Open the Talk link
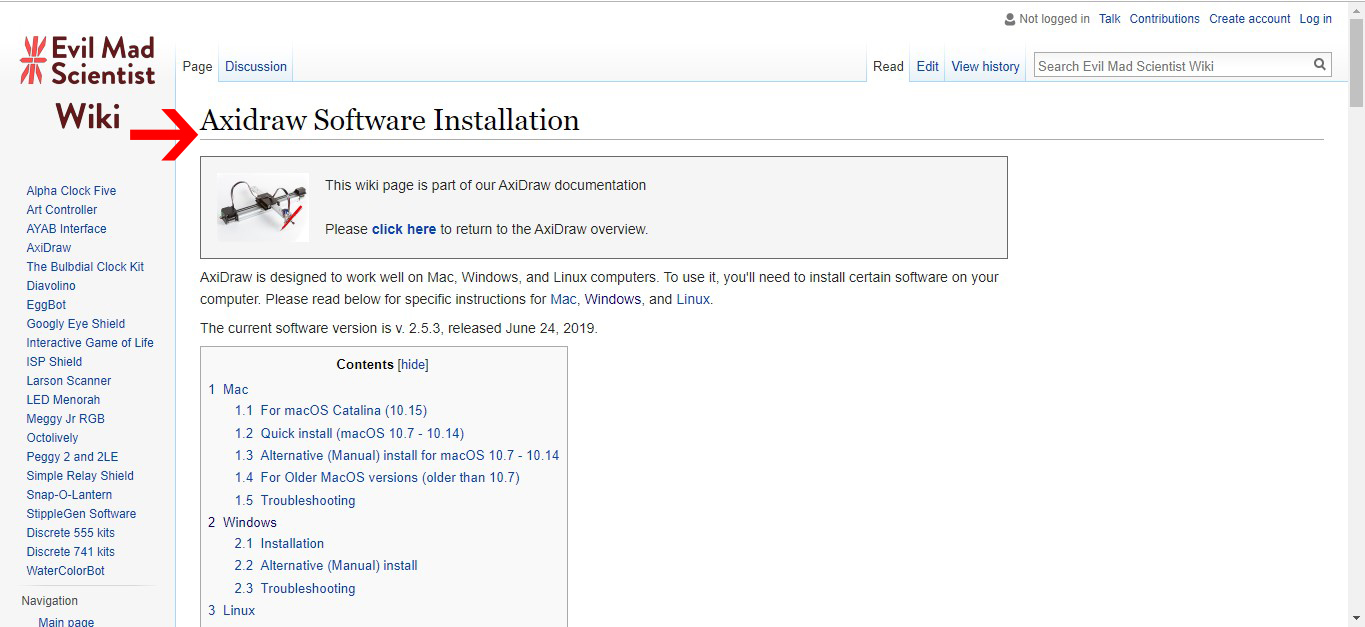Image resolution: width=1365 pixels, height=627 pixels. (1110, 19)
